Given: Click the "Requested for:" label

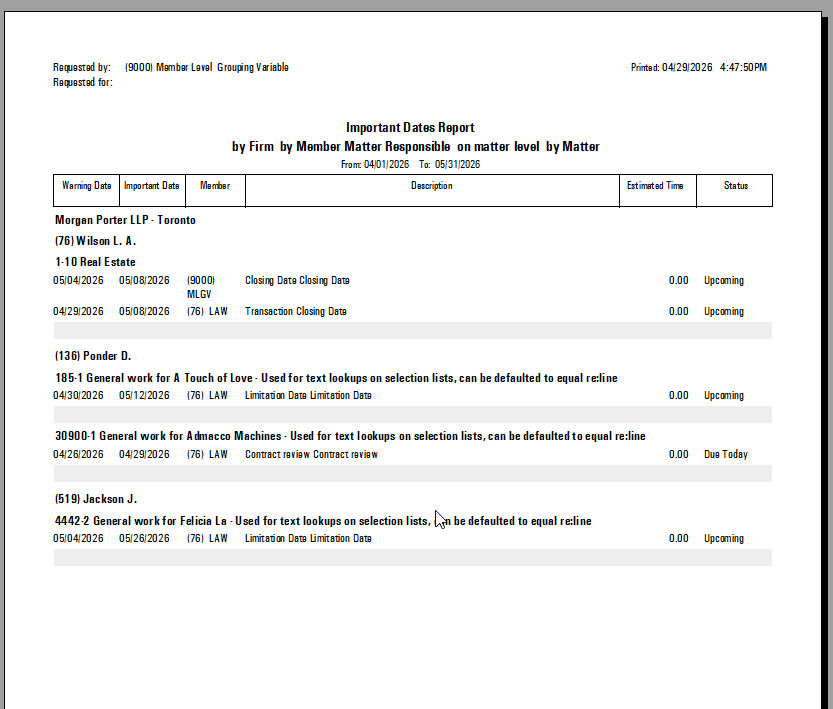Looking at the screenshot, I should [82, 82].
